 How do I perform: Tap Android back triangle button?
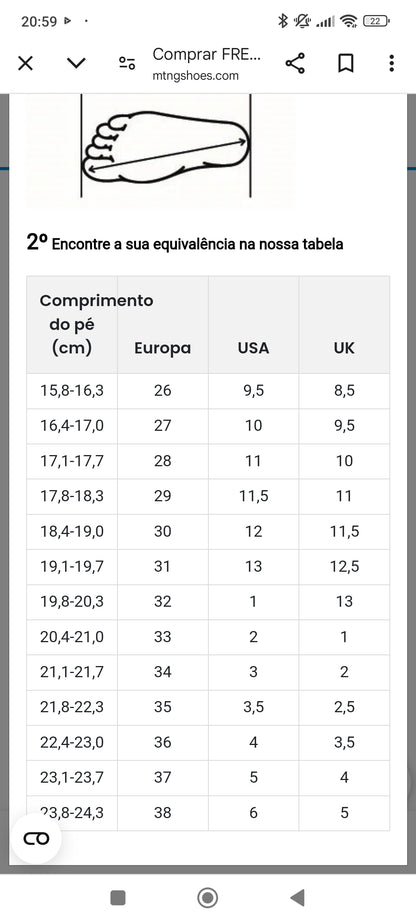tap(297, 897)
